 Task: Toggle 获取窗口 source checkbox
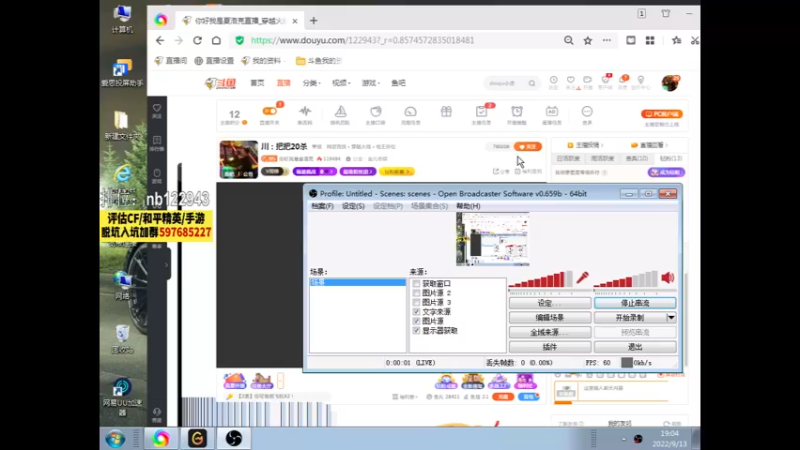click(x=416, y=284)
